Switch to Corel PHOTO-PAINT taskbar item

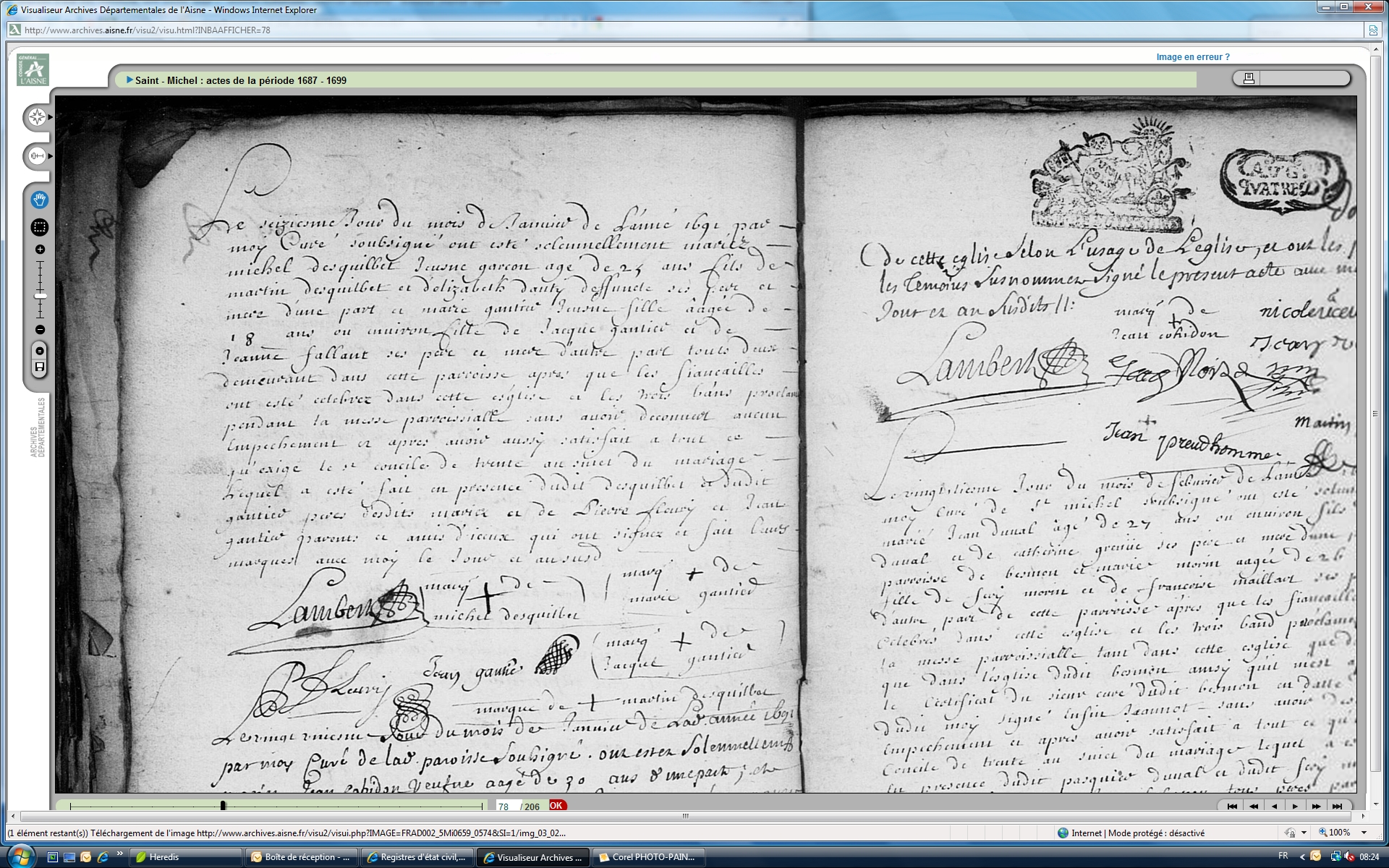(x=647, y=857)
